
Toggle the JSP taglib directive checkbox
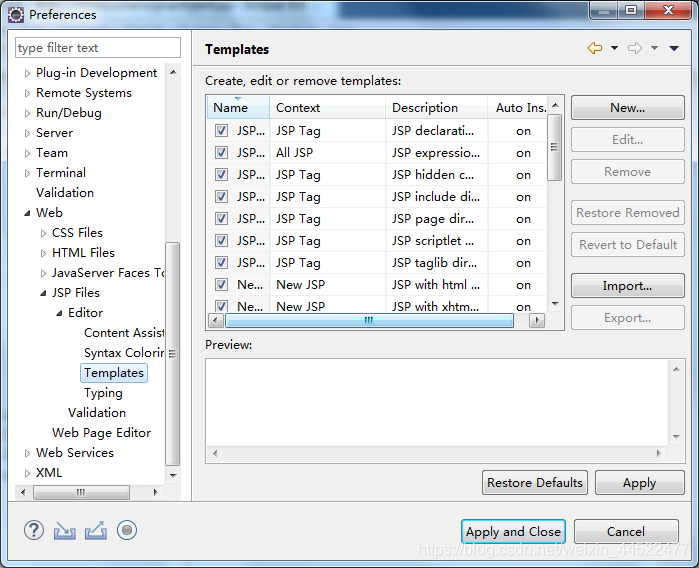click(x=221, y=262)
